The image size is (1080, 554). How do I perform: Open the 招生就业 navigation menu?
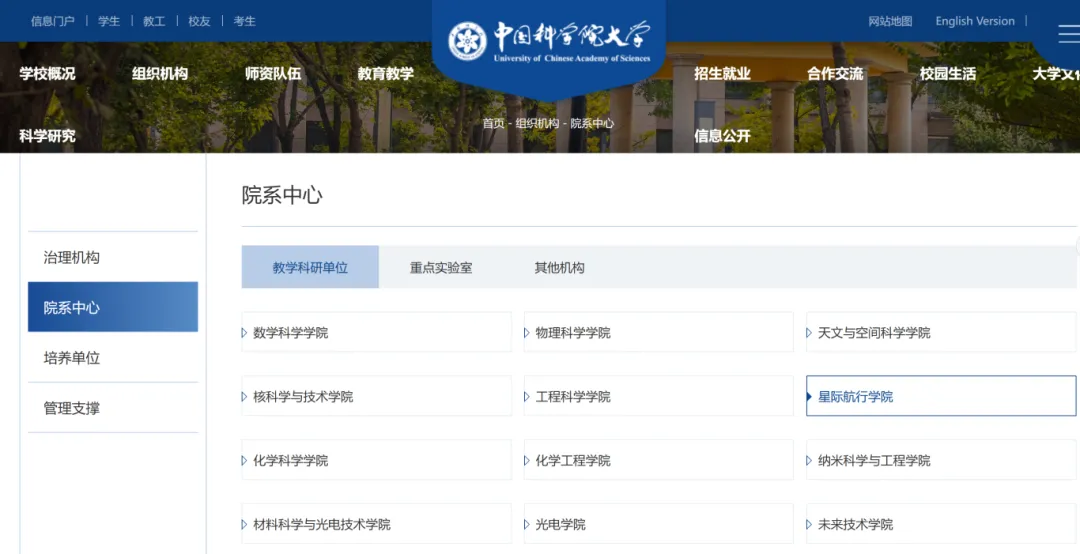coord(722,74)
